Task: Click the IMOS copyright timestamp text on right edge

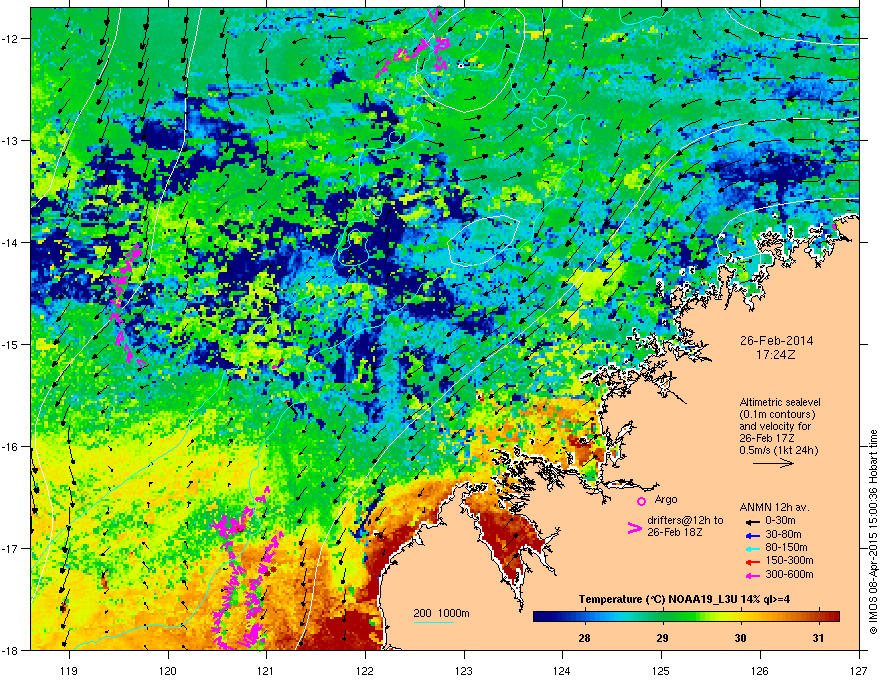Action: click(x=873, y=532)
